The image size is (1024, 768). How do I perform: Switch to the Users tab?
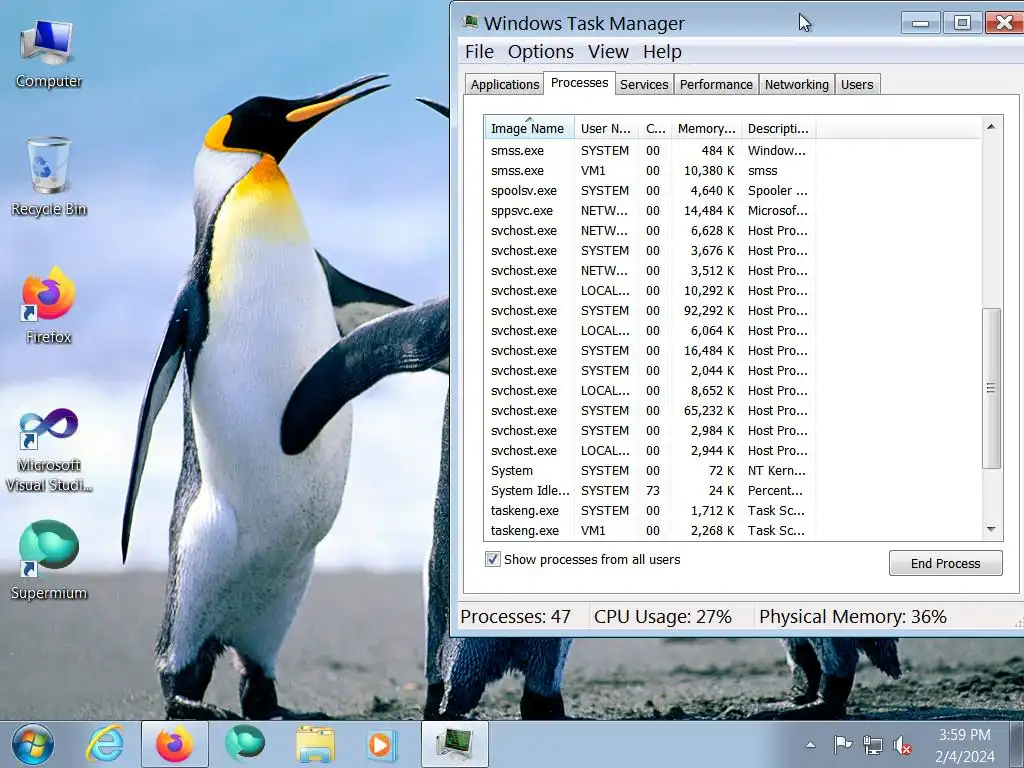click(857, 84)
